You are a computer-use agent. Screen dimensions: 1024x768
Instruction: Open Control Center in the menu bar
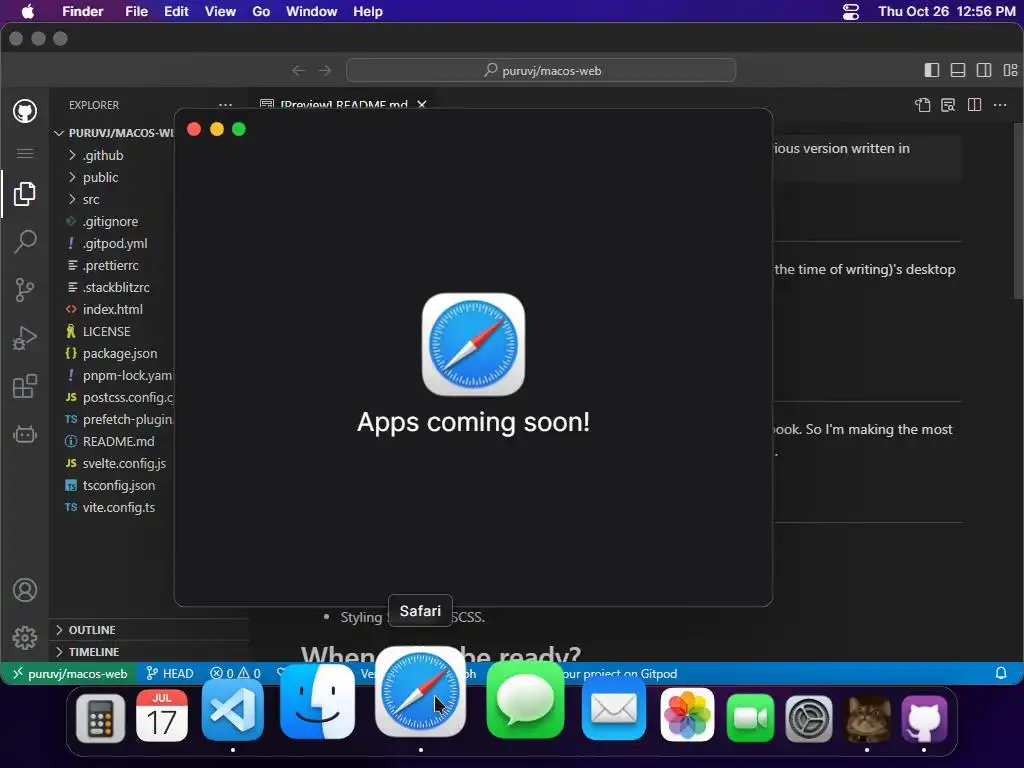pos(851,11)
